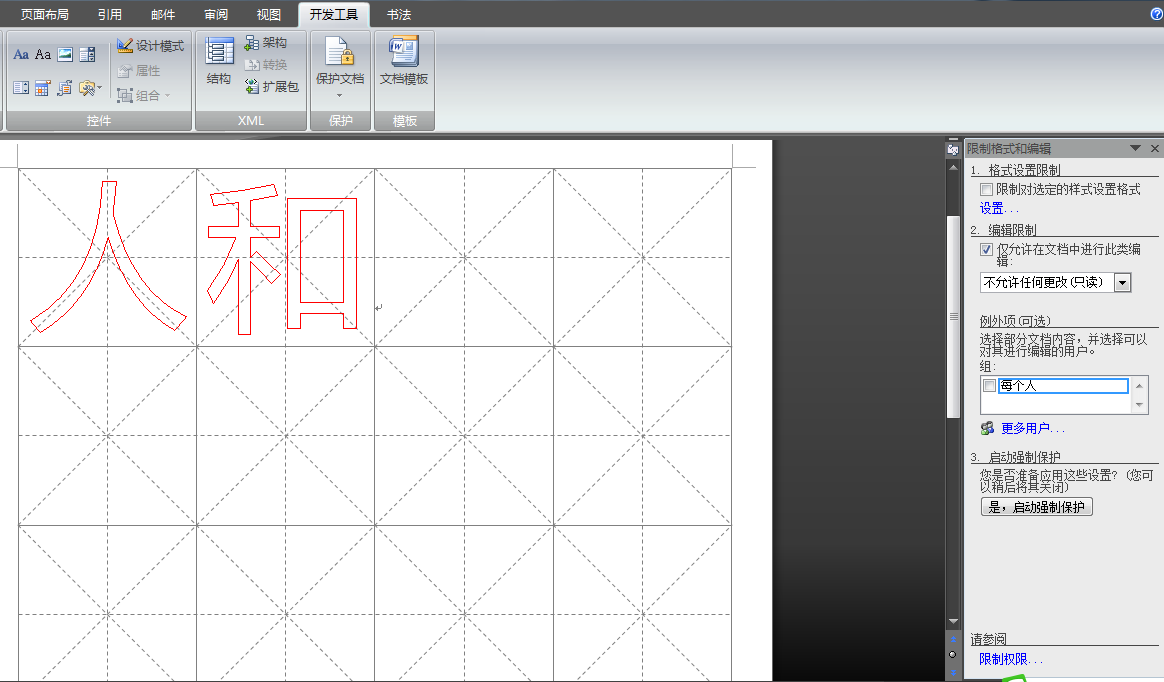Click the document scrollbar up arrow
This screenshot has height=682, width=1164.
(953, 167)
